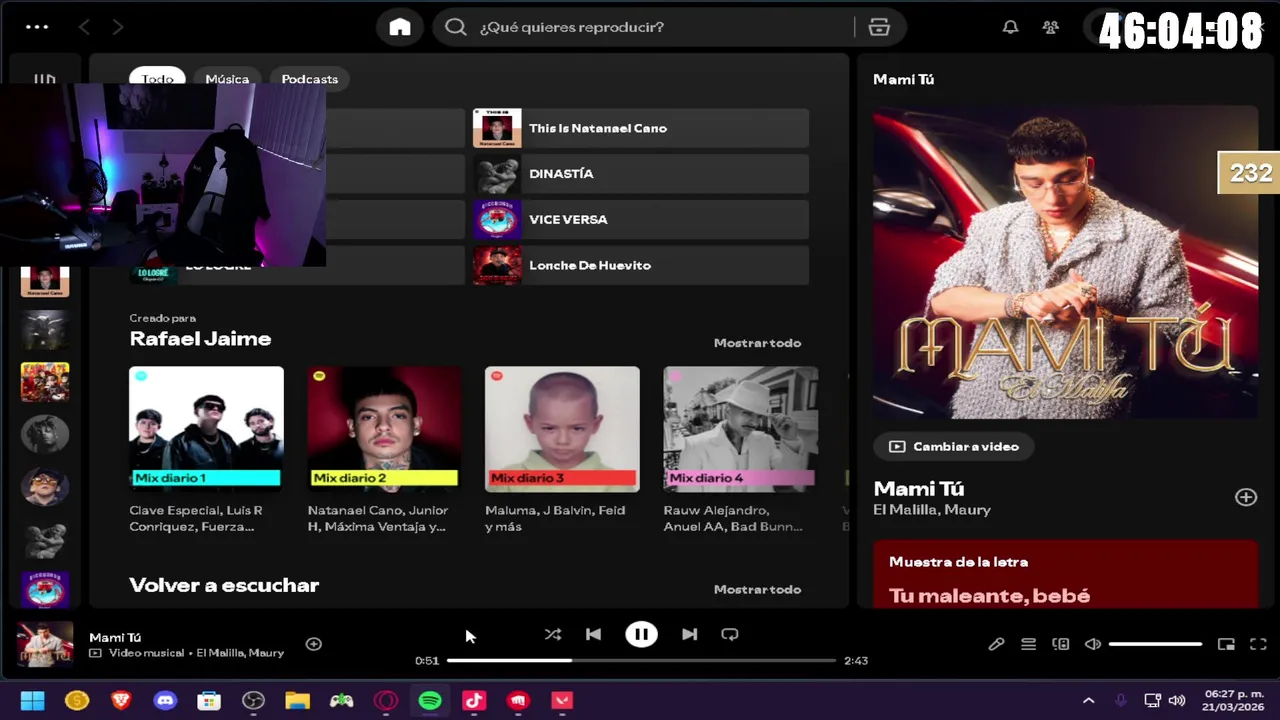Open the mini player
This screenshot has width=1280, height=720.
pyautogui.click(x=1226, y=644)
